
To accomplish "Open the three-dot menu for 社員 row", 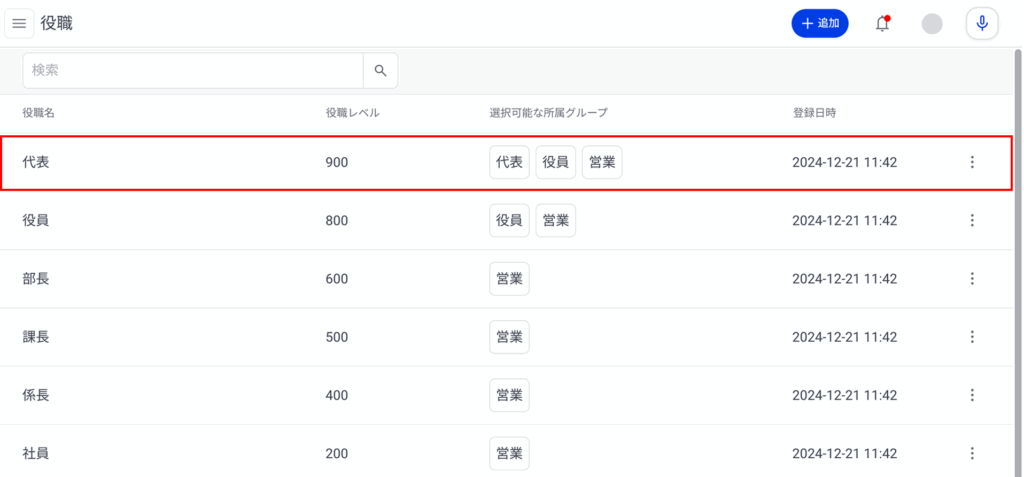I will coord(972,453).
